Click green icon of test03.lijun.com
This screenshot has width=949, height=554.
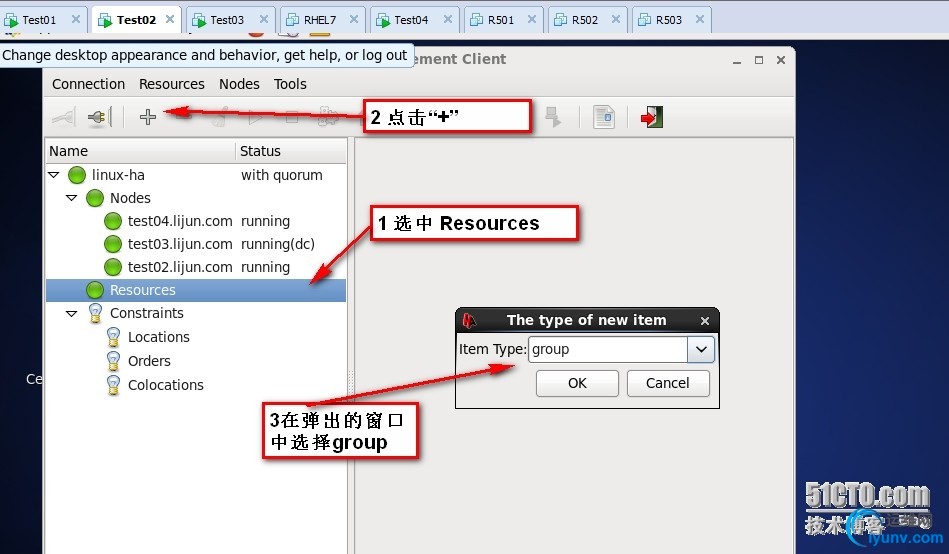(x=113, y=244)
